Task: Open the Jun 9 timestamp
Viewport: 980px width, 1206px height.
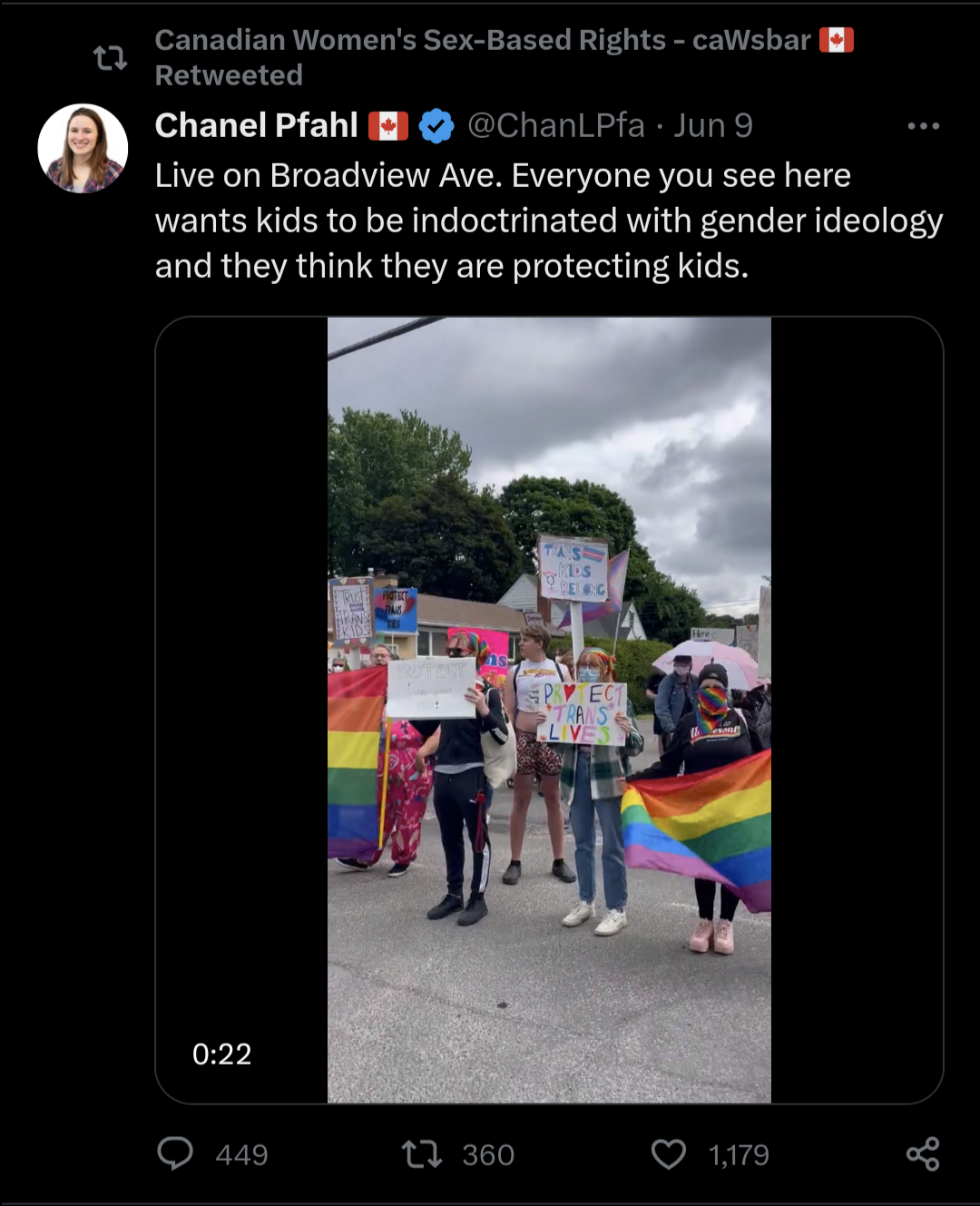Action: point(713,125)
